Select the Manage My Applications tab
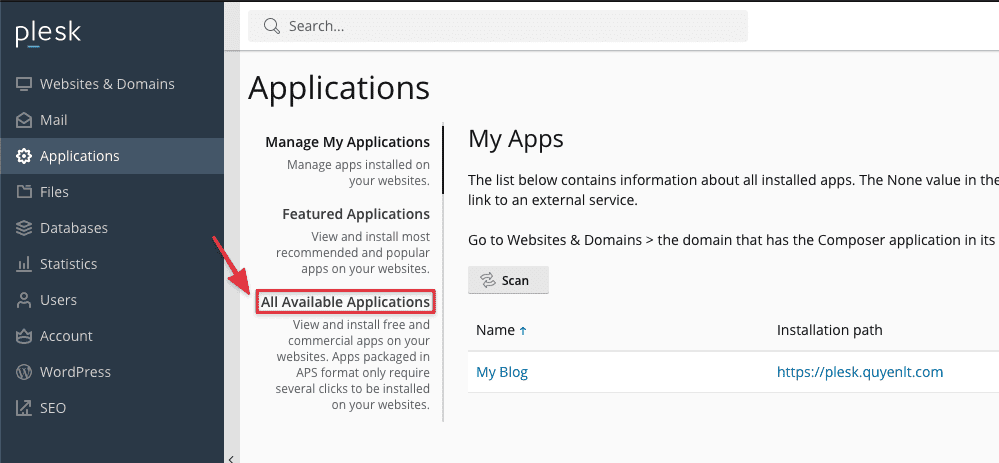Screen dimensions: 999x463 click(x=347, y=142)
